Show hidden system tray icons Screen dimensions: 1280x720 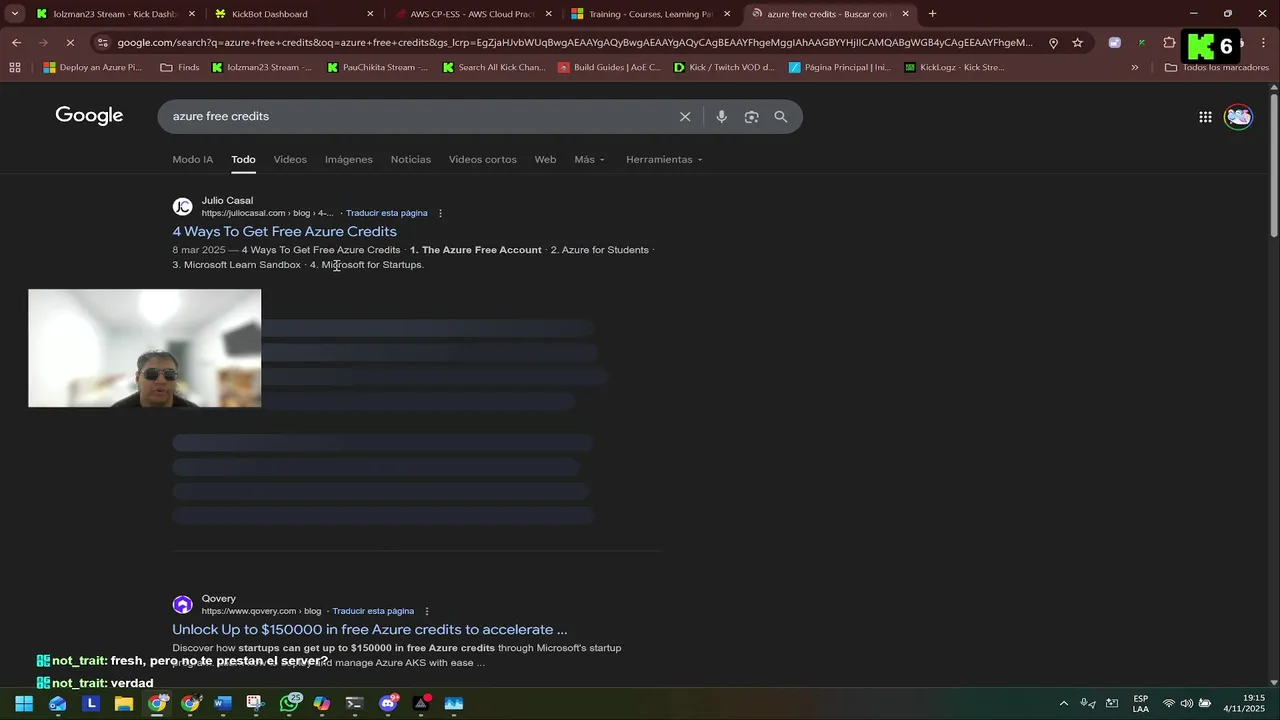click(1063, 704)
